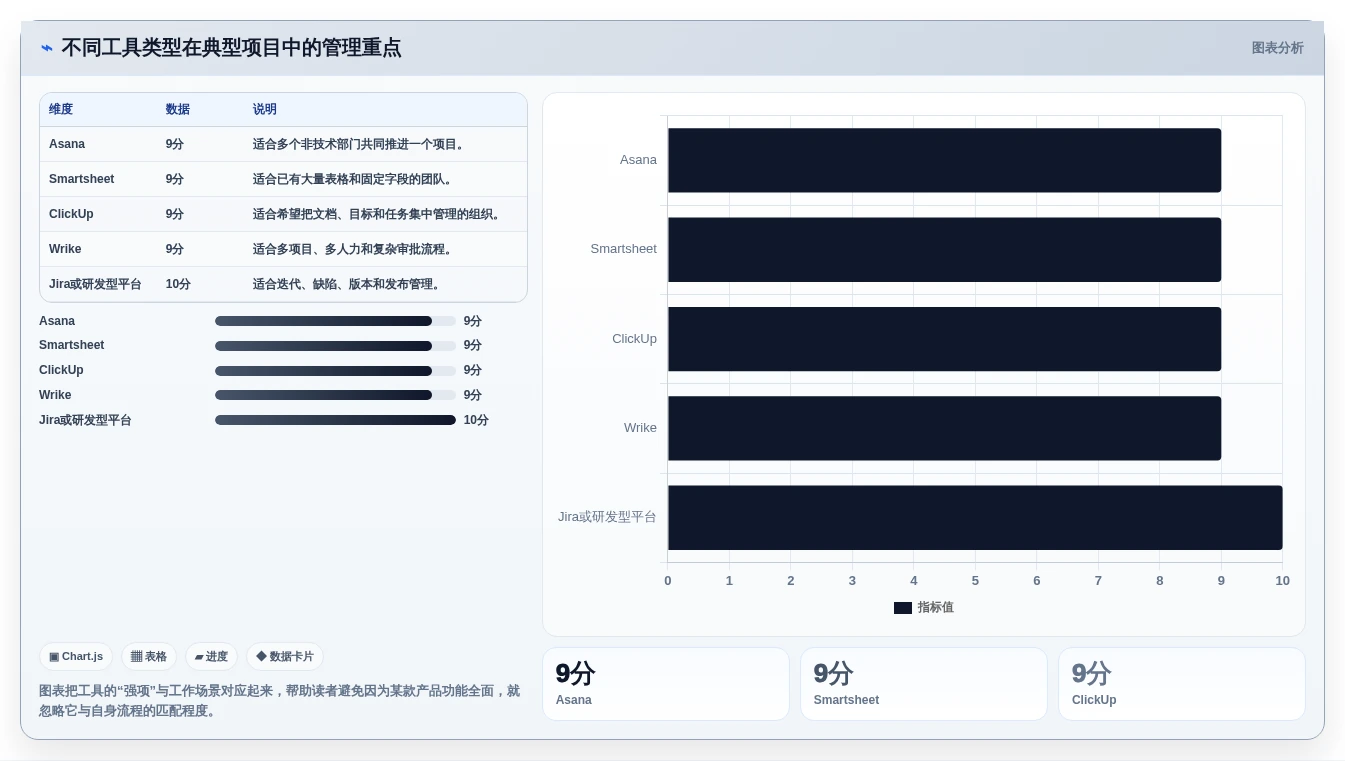The height and width of the screenshot is (761, 1345).
Task: Click the Wrike bar in the chart
Action: tap(944, 428)
